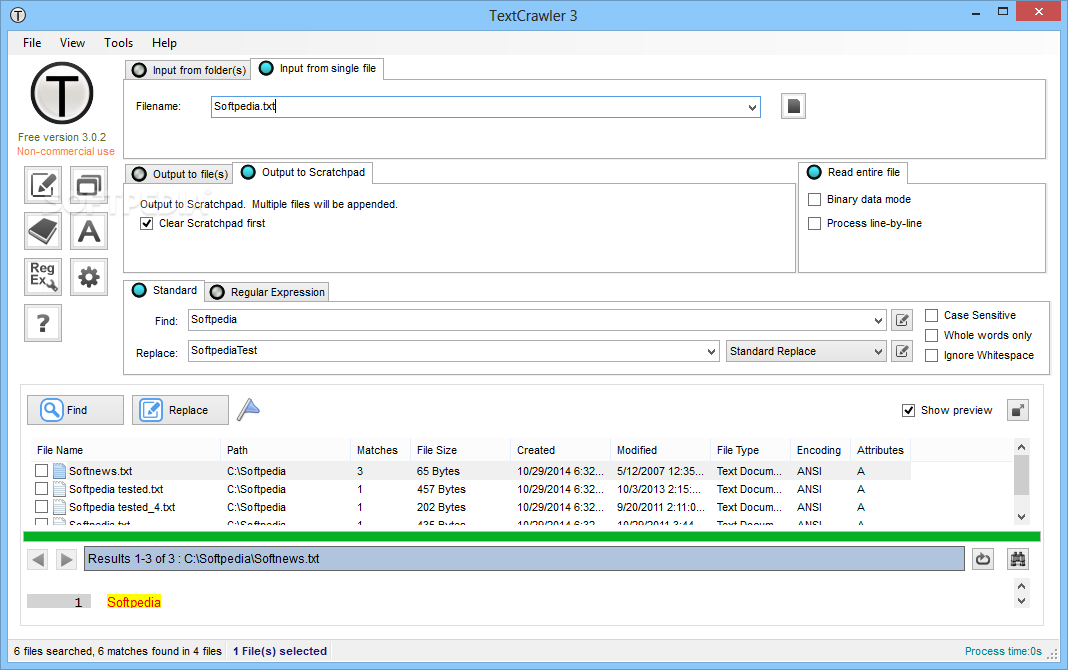Open settings gear icon in sidebar
Image resolution: width=1068 pixels, height=670 pixels.
[89, 277]
